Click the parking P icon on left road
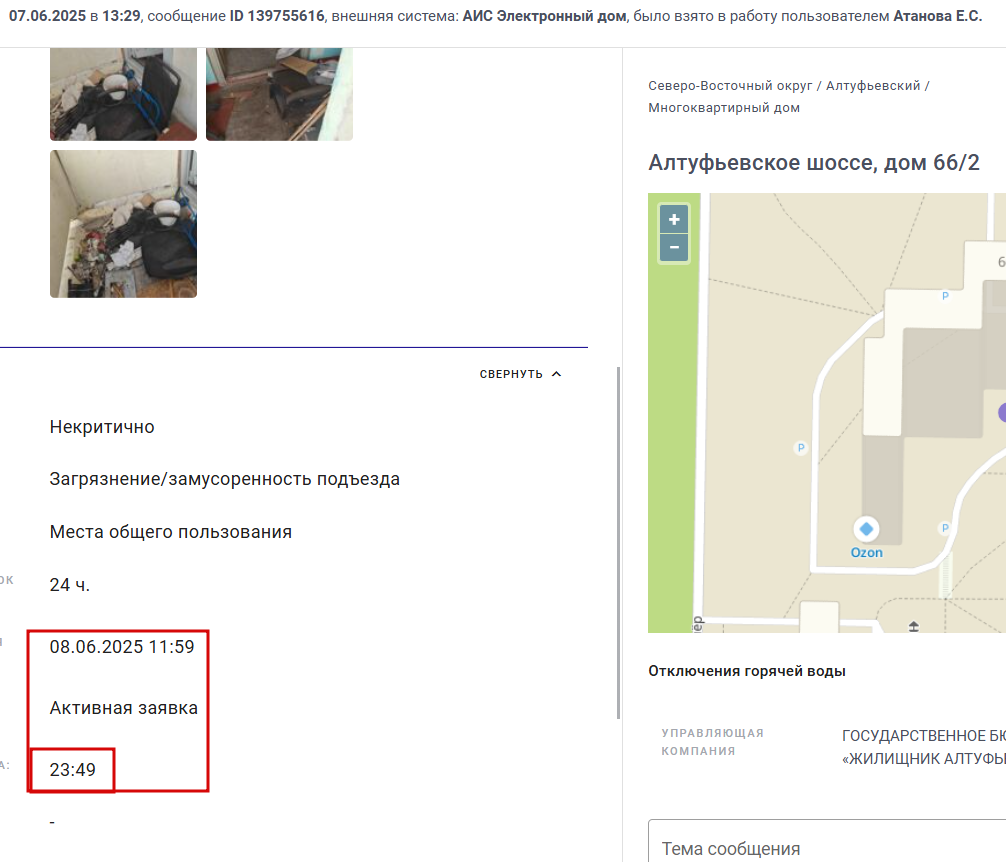 pos(801,448)
